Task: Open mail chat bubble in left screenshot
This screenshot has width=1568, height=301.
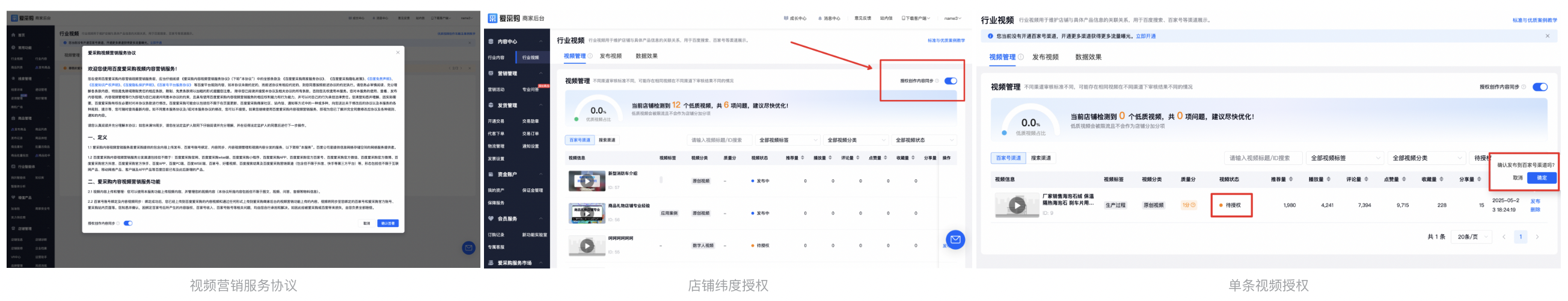Action: [468, 247]
